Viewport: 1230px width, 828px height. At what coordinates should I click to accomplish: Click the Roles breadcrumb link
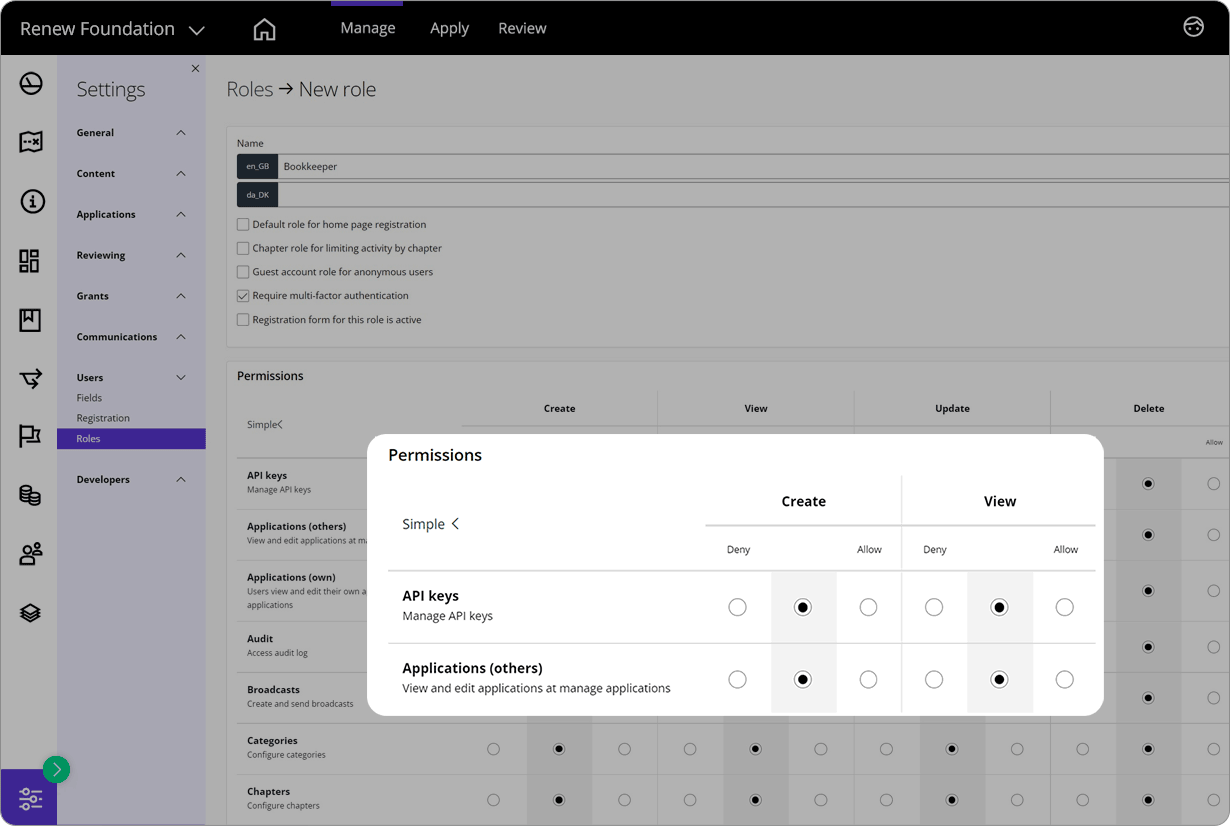coord(248,89)
